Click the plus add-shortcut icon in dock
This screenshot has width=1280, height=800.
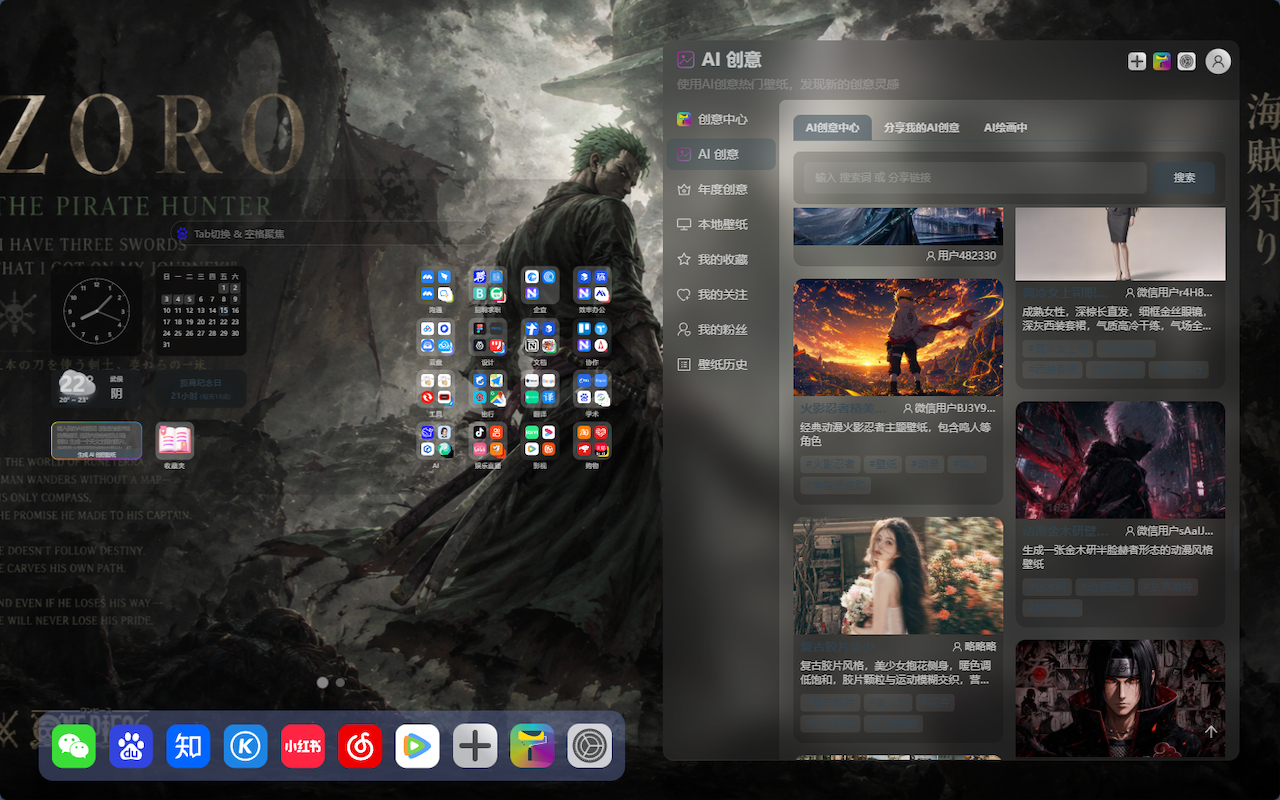(x=475, y=746)
